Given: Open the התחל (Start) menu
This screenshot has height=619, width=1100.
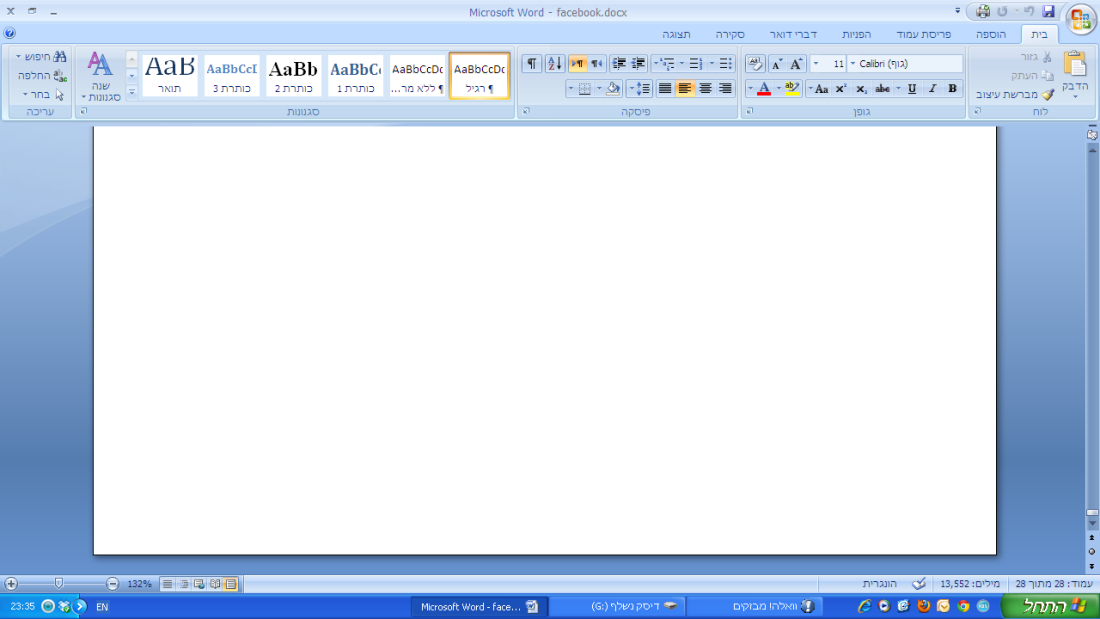Looking at the screenshot, I should (x=1049, y=606).
